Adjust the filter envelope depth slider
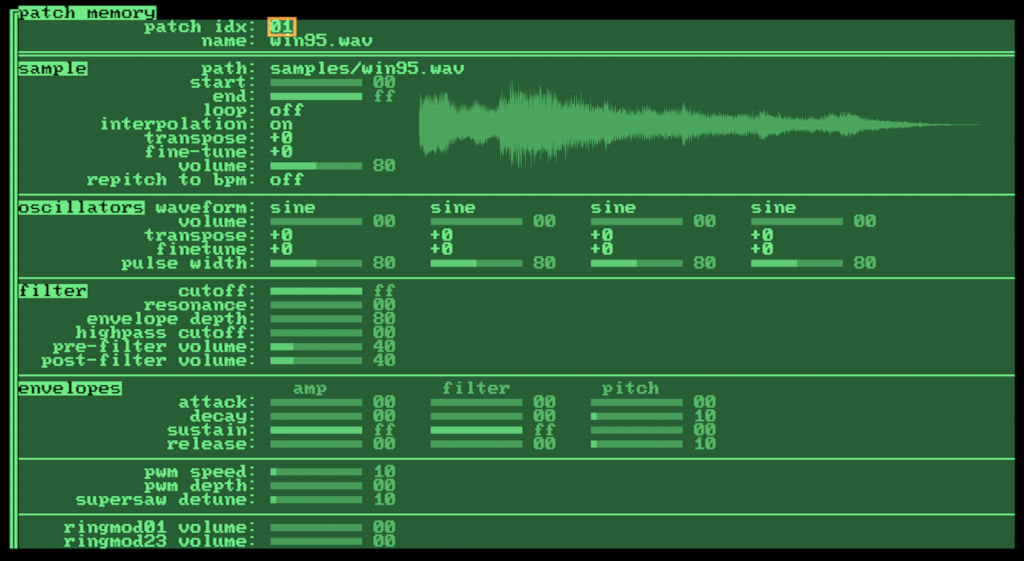This screenshot has width=1024, height=561. tap(316, 319)
